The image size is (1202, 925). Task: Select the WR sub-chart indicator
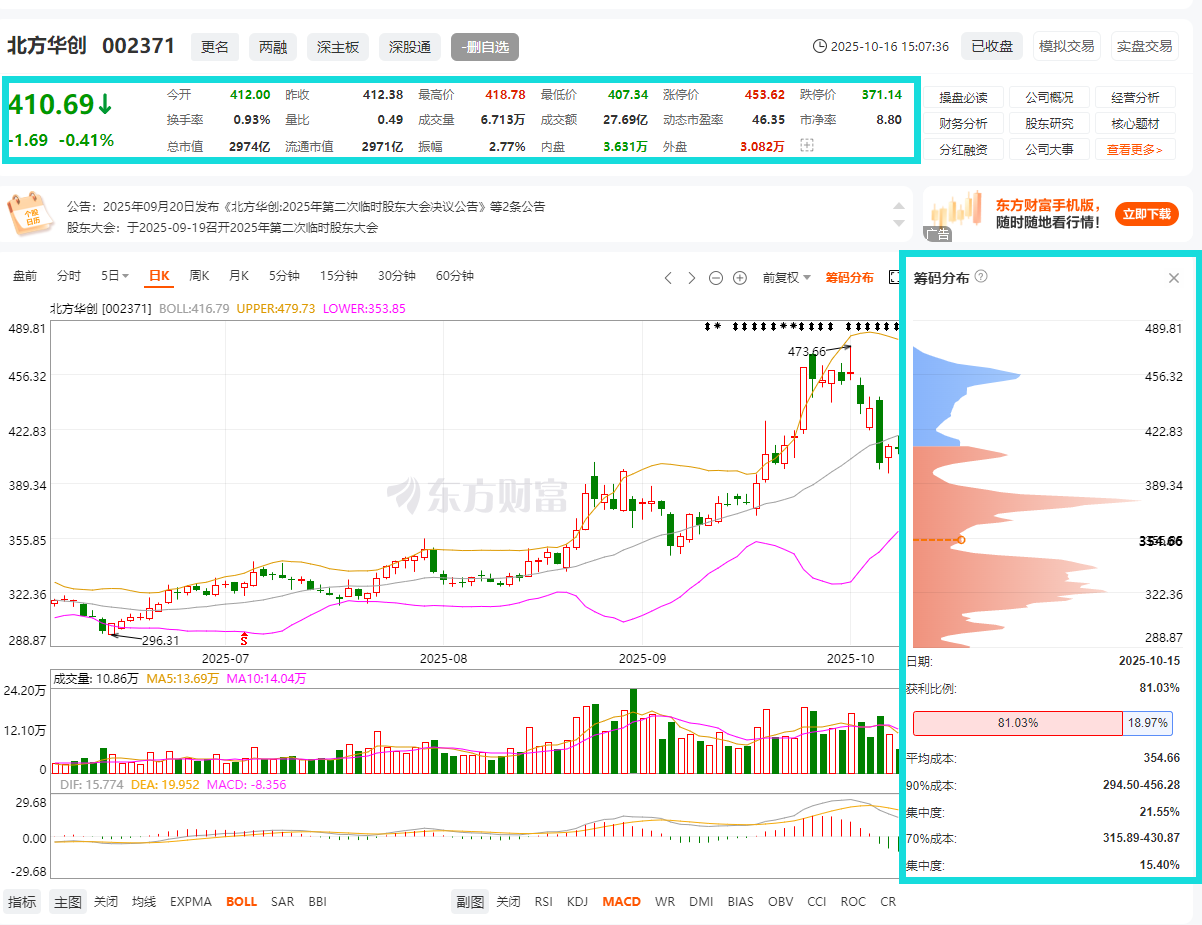coord(665,901)
